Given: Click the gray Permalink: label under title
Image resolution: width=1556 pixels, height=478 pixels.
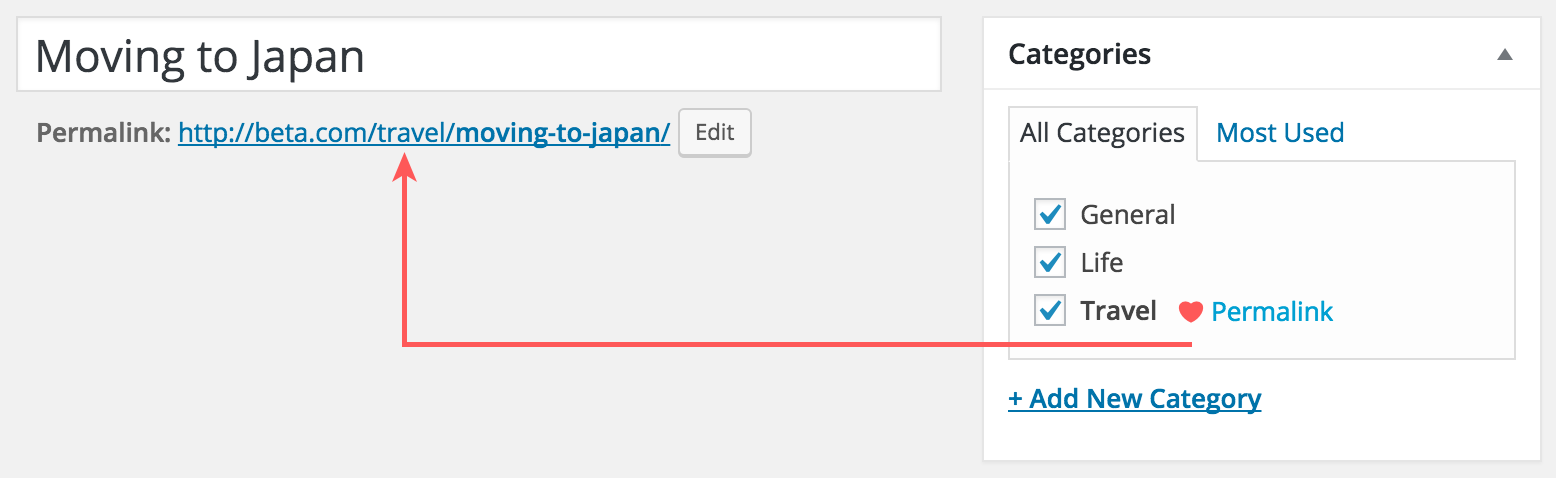Looking at the screenshot, I should tap(104, 133).
